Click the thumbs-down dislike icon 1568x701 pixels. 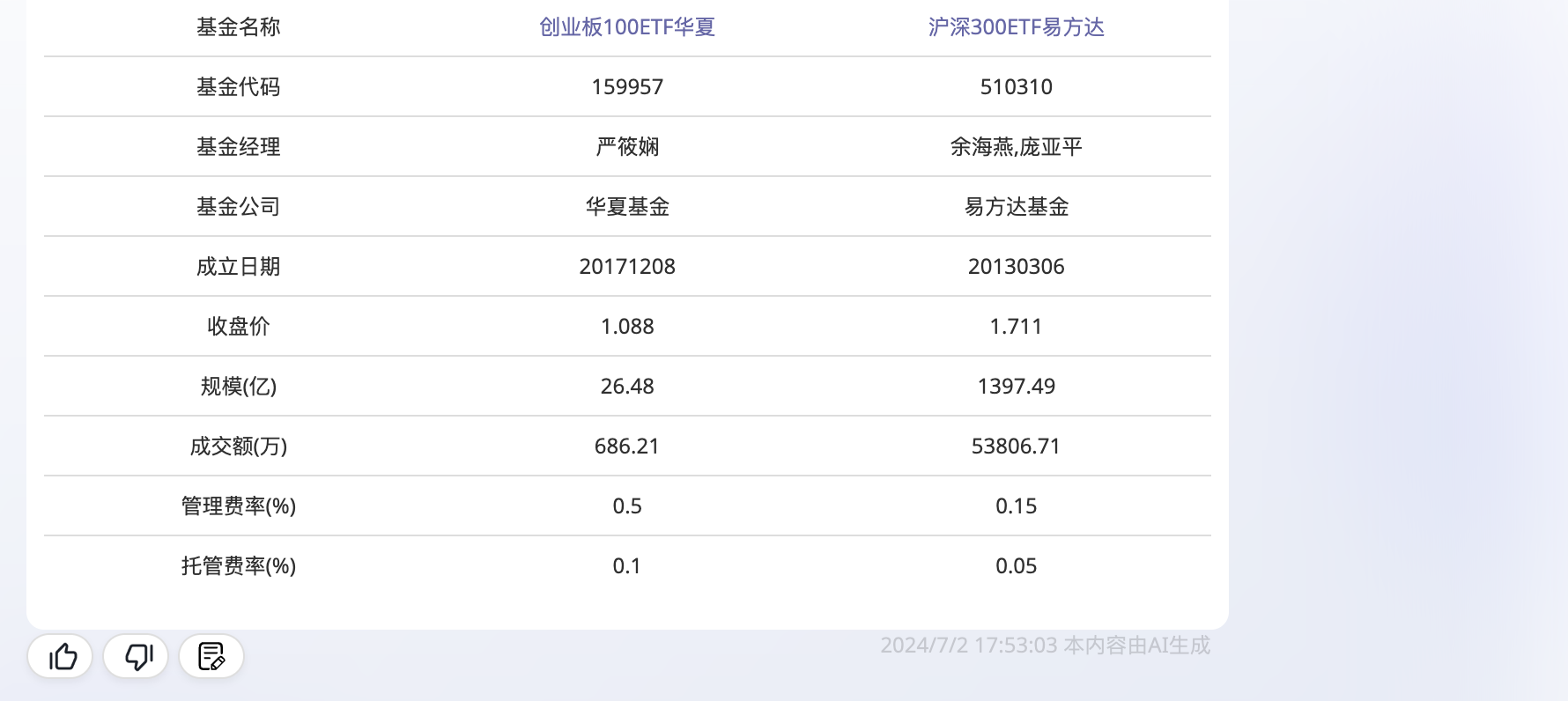point(136,656)
